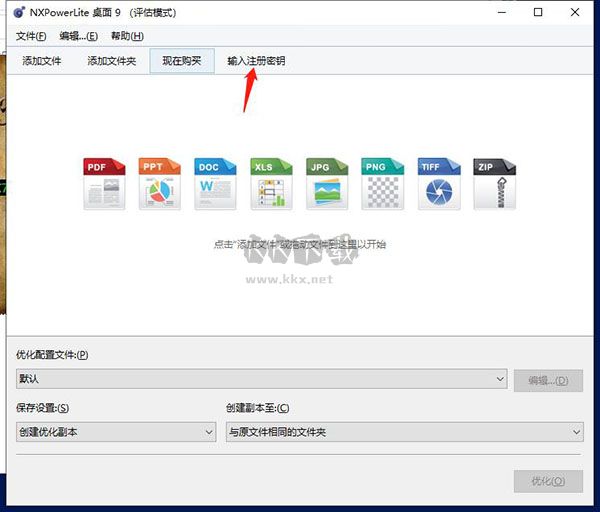Click the DOC file type icon
This screenshot has width=600, height=512.
pos(215,184)
